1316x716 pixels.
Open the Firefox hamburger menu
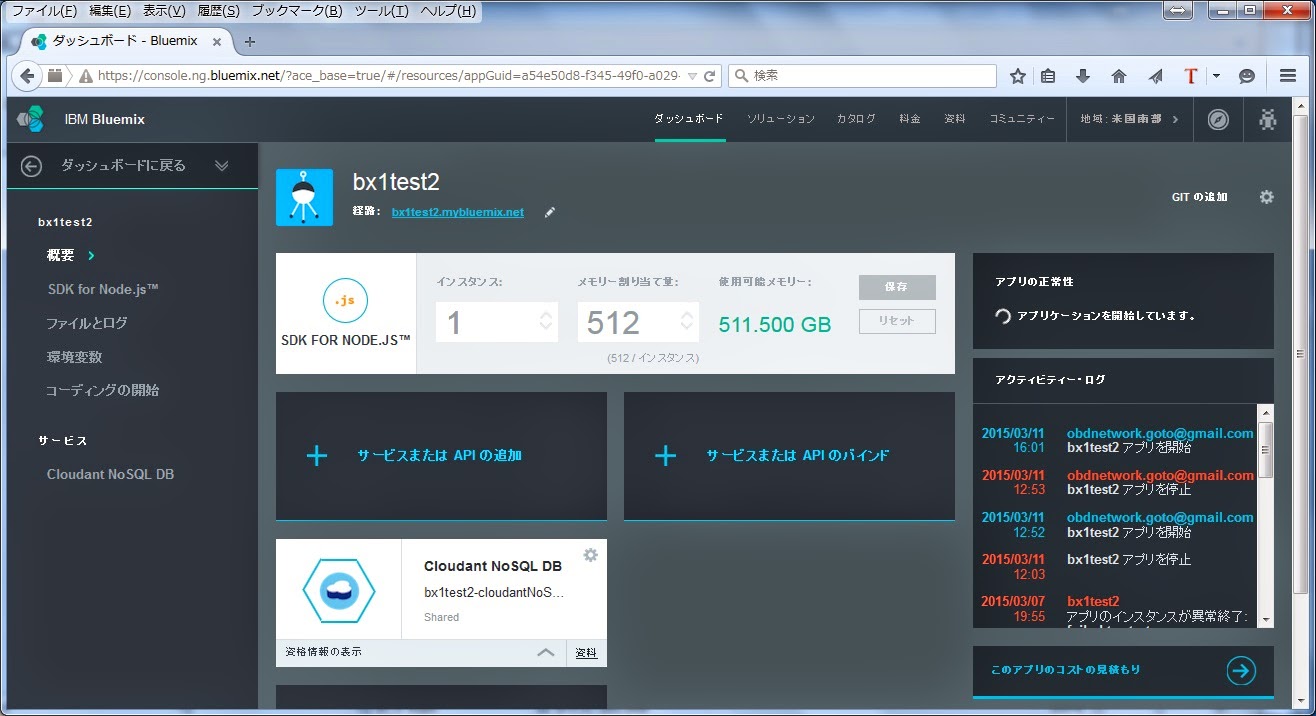pyautogui.click(x=1288, y=76)
